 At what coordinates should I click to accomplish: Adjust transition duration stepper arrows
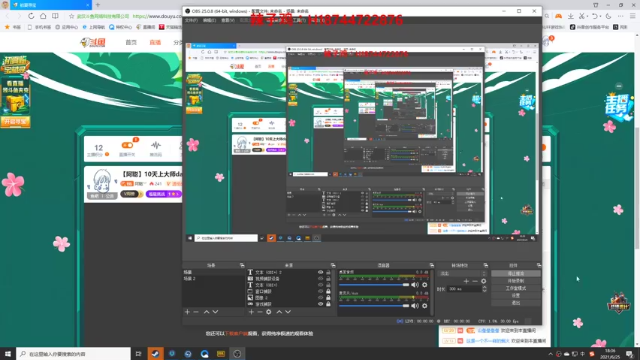click(484, 289)
